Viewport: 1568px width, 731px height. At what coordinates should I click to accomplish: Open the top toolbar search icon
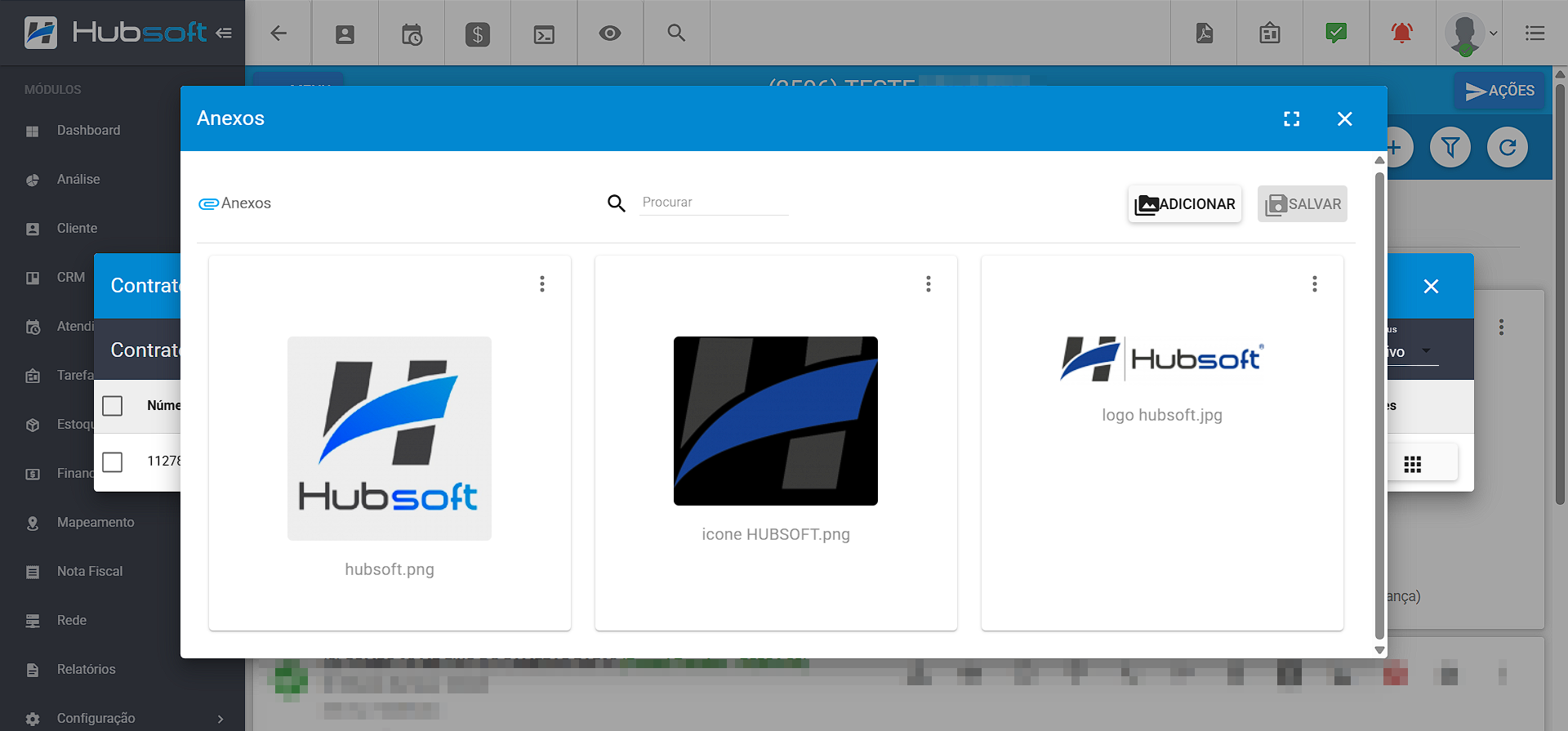point(676,33)
